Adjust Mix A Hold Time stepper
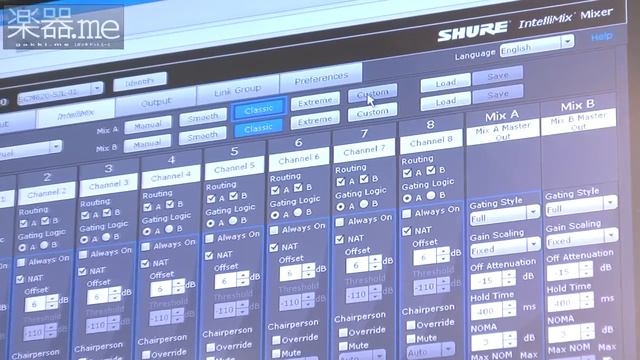This screenshot has height=360, width=640. point(509,309)
